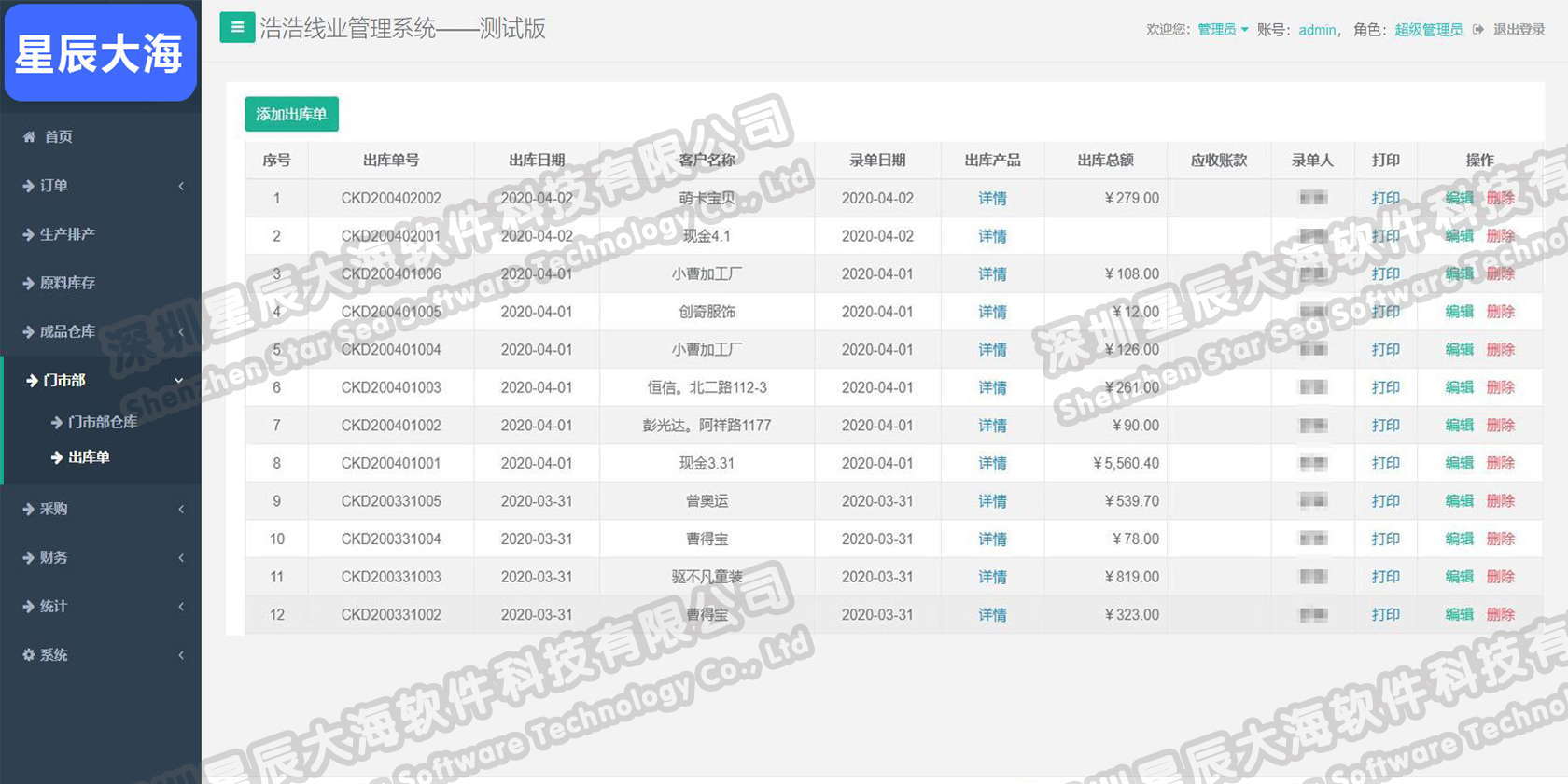Expand the 财务 menu chevron
This screenshot has height=784, width=1568.
coord(181,558)
